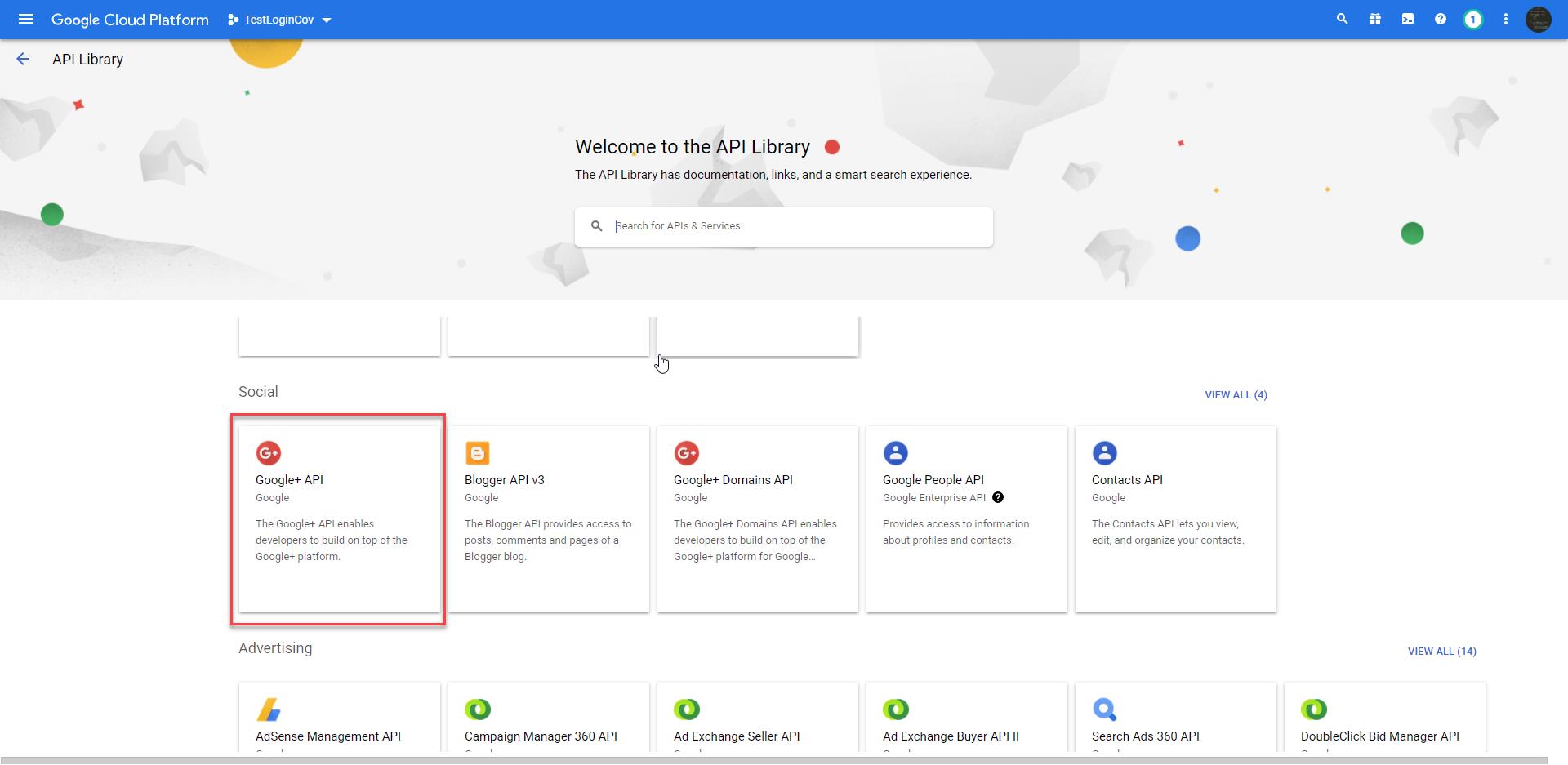1568x765 pixels.
Task: Focus the Search for APIs & Services field
Action: tap(784, 226)
